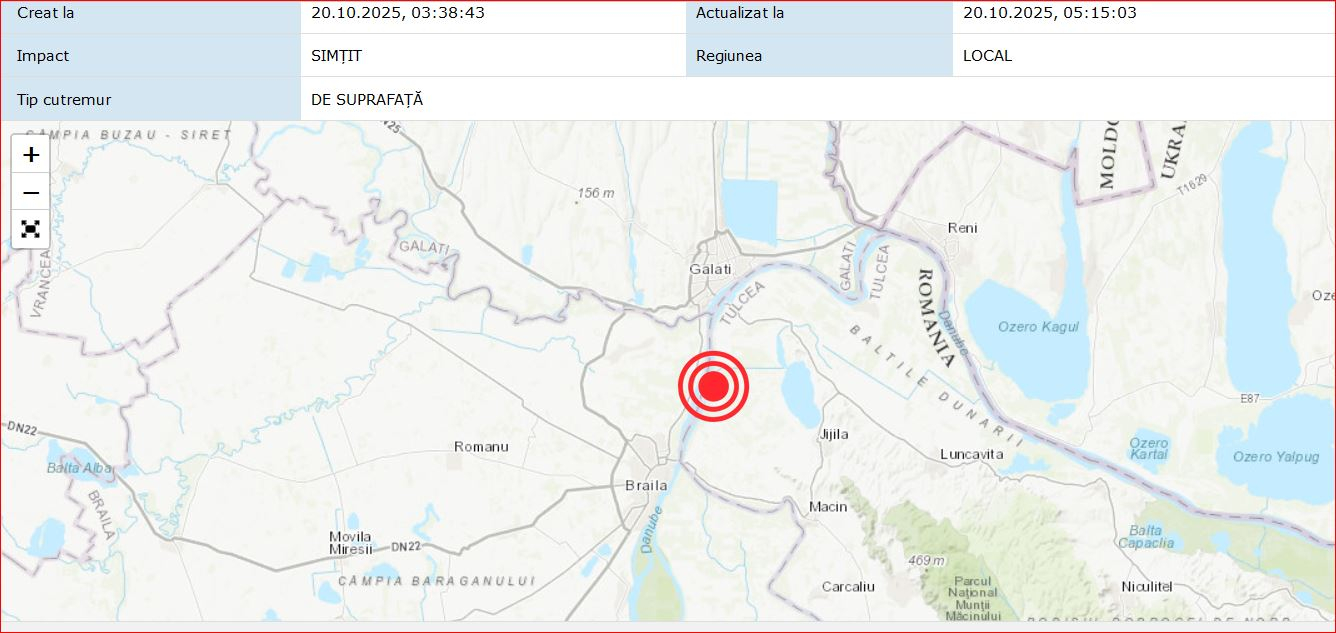Click the Parcul National Muntii Macinului label

973,598
